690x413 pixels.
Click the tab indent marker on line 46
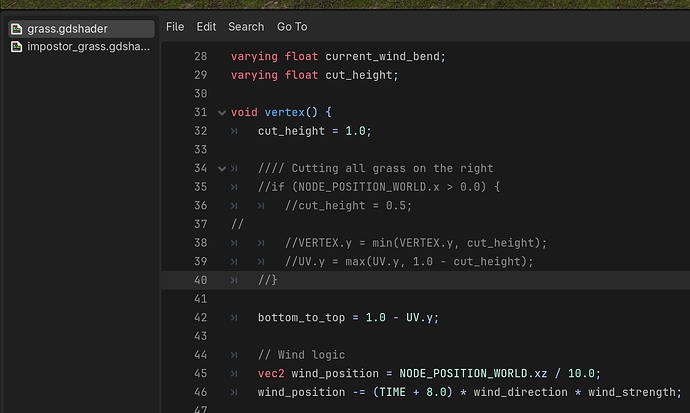[x=234, y=392]
